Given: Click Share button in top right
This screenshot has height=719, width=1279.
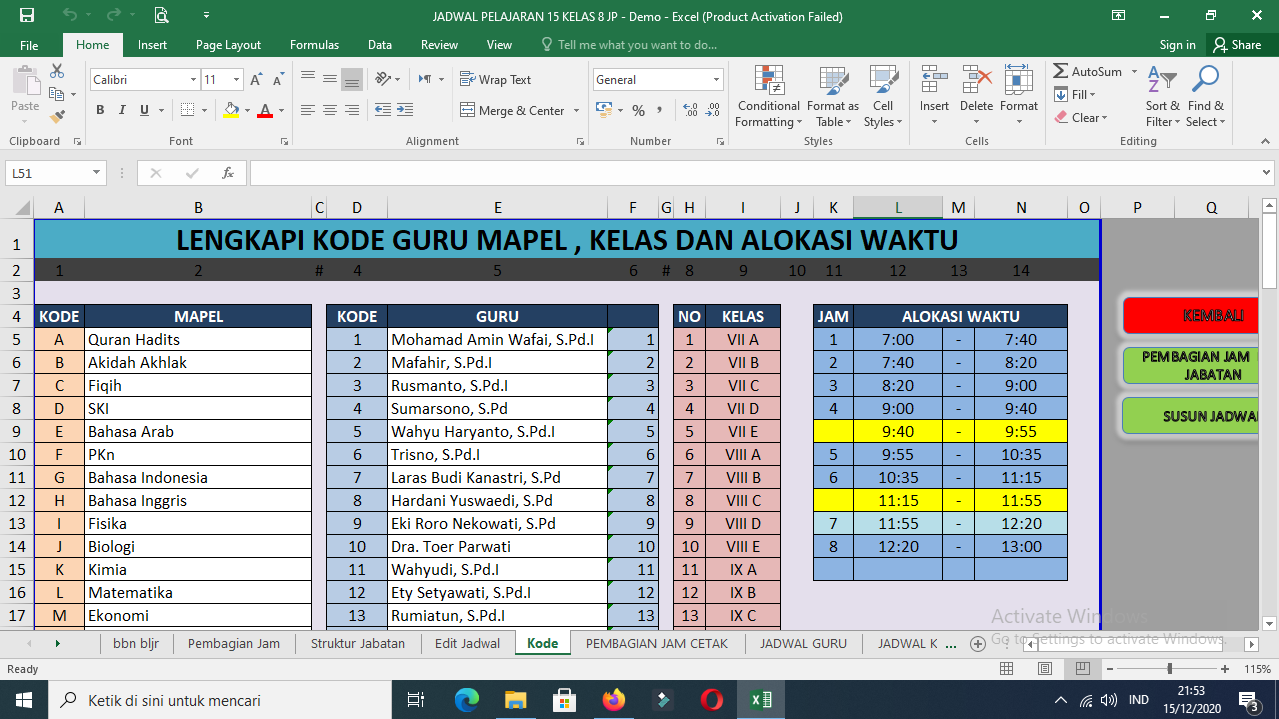Looking at the screenshot, I should [x=1237, y=45].
